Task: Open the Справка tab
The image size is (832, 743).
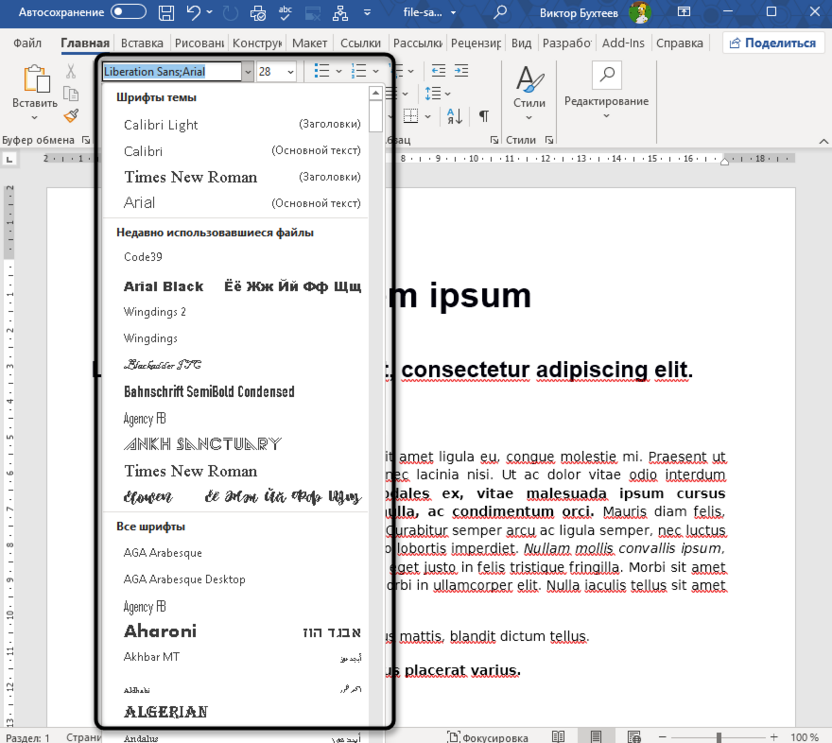Action: (x=679, y=43)
